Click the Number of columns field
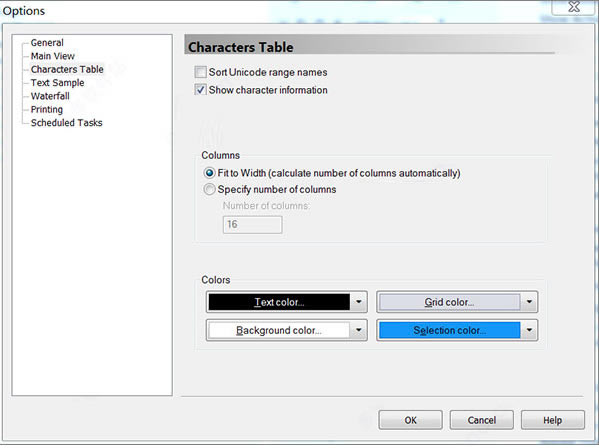 click(x=253, y=225)
